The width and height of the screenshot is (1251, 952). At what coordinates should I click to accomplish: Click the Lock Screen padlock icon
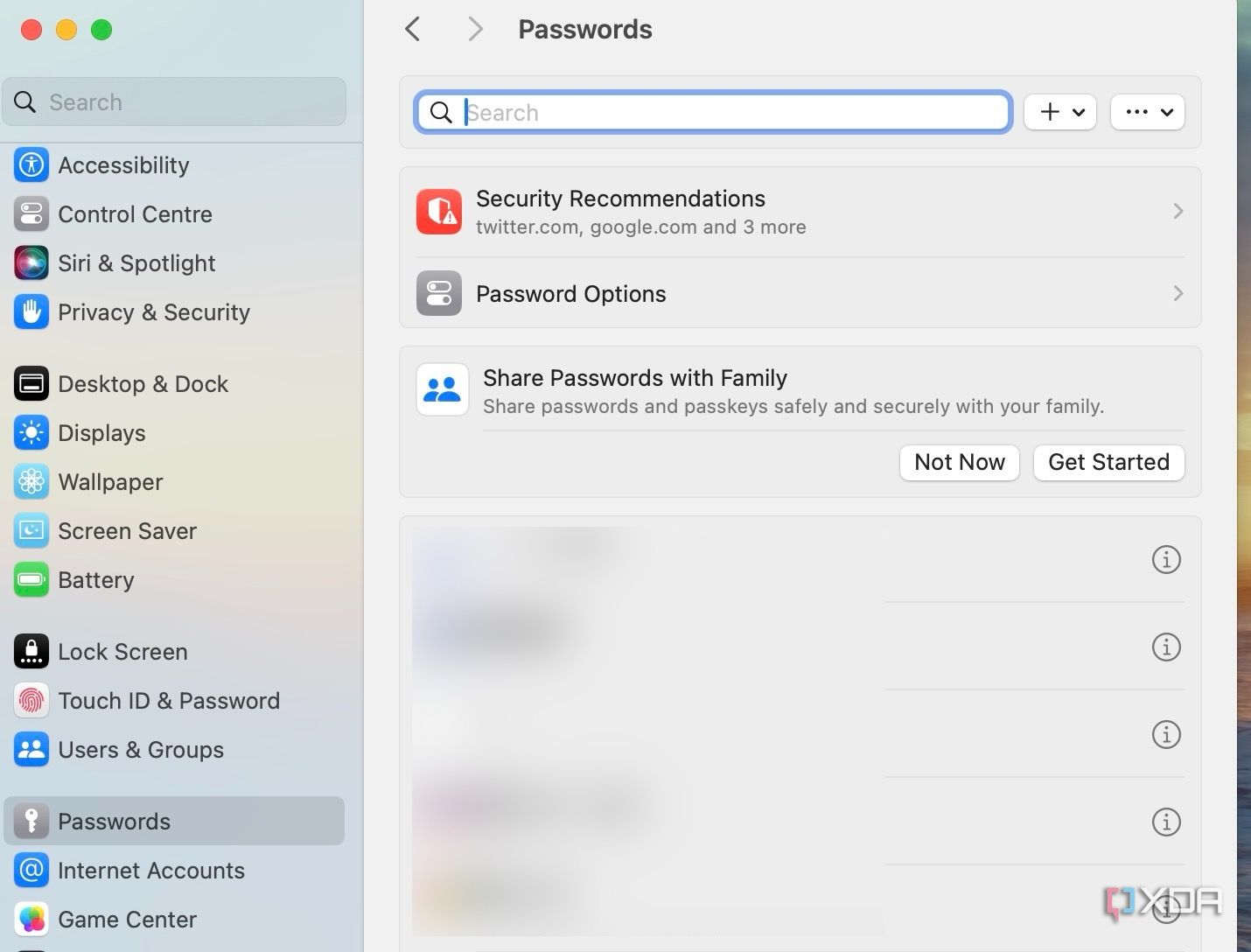click(31, 651)
